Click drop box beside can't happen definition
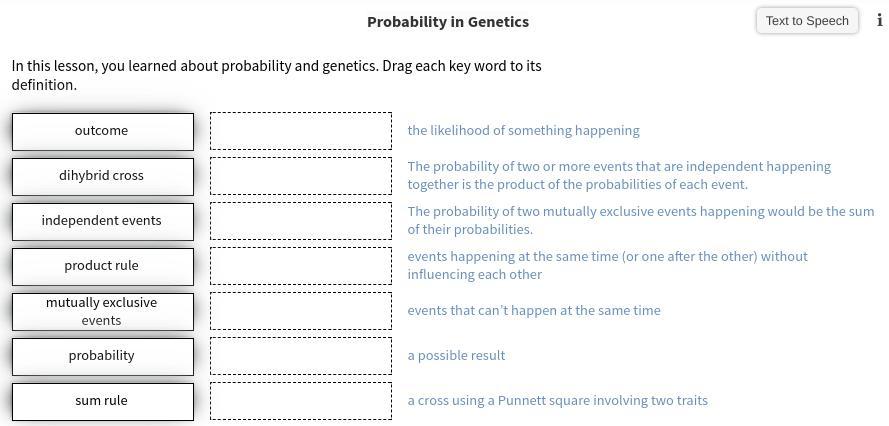The width and height of the screenshot is (889, 426). click(300, 311)
